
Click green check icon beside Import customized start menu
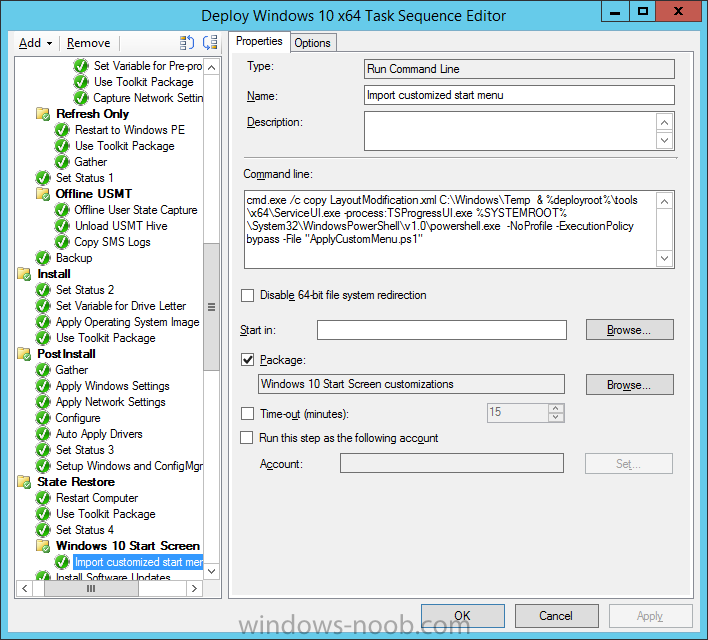coord(62,562)
